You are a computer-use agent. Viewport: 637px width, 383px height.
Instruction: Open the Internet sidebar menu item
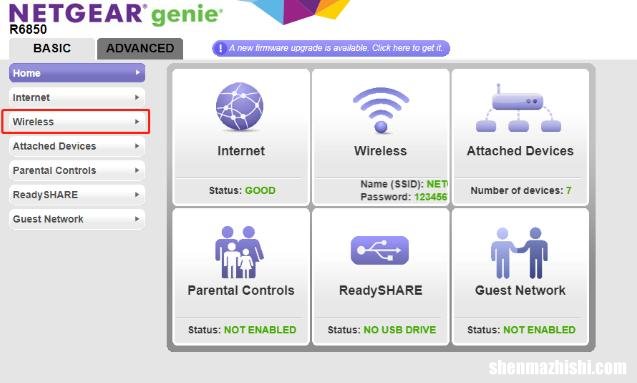point(77,97)
